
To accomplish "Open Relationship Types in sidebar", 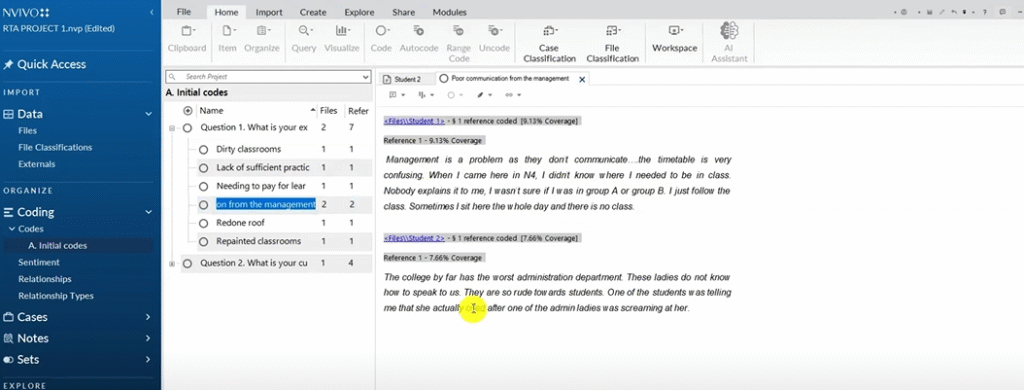I will [56, 296].
